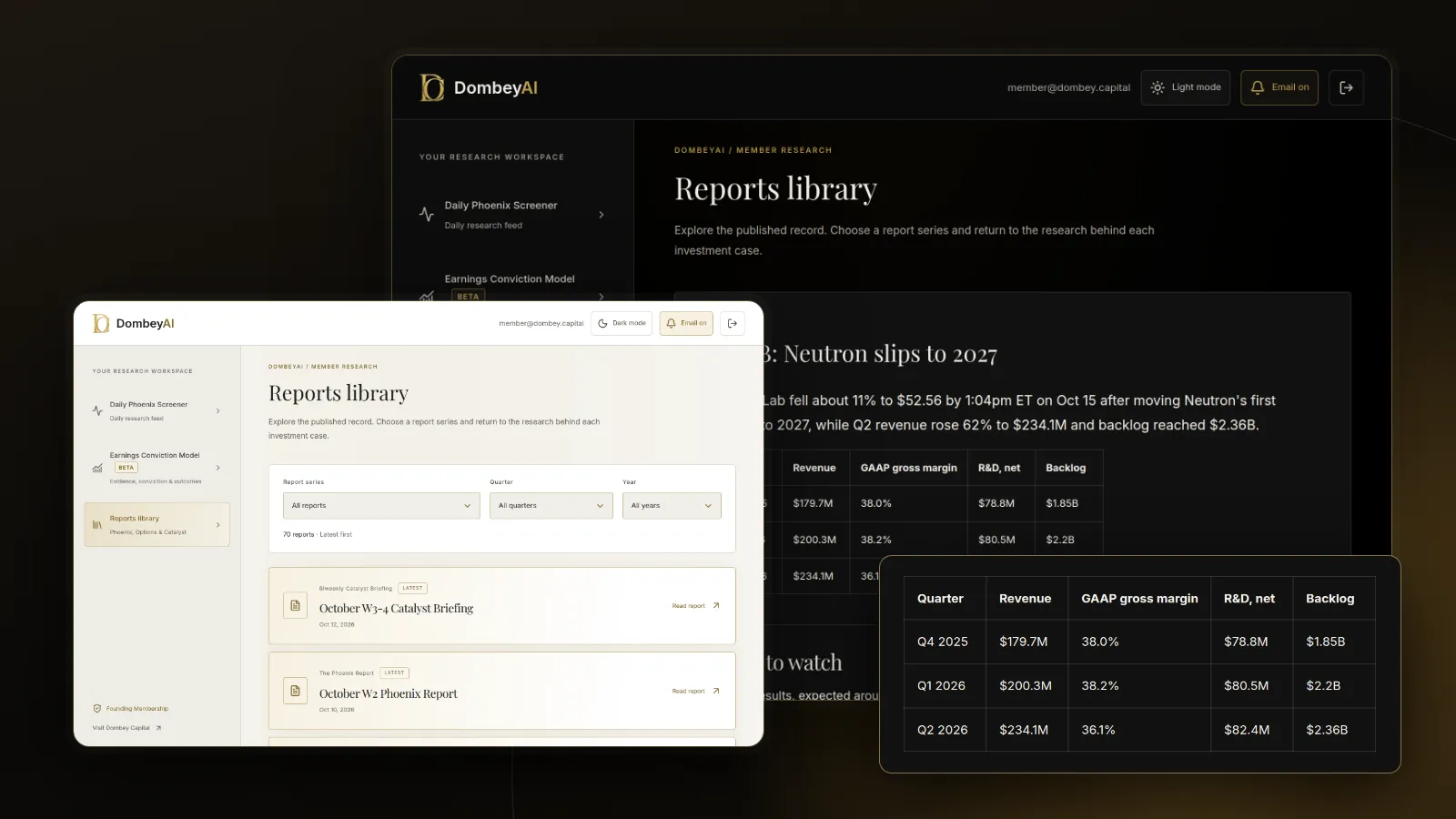Screen dimensions: 1456x819
Task: Open Earnings Conviction Model in the light window sidebar
Action: click(157, 468)
